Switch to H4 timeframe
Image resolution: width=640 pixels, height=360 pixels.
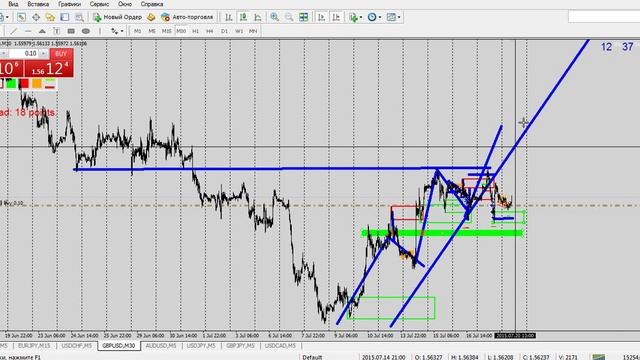tap(210, 31)
